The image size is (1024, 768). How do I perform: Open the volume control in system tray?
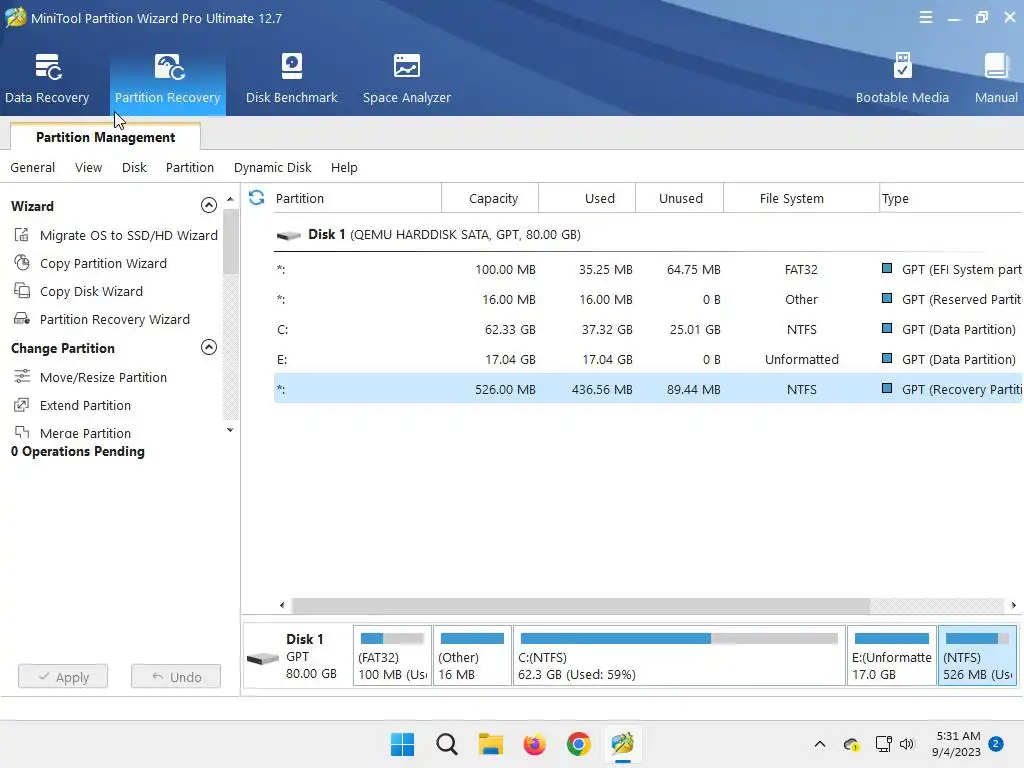click(907, 744)
